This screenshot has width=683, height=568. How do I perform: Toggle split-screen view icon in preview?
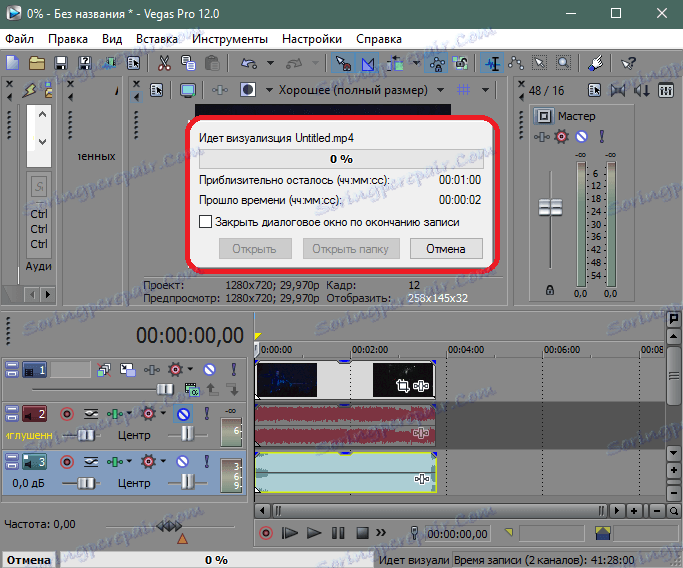[x=248, y=90]
